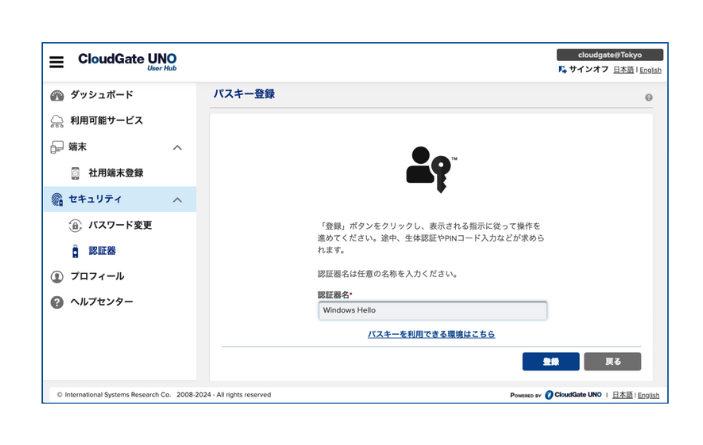Click the 社用端末登録 phone icon
The image size is (703, 445).
pos(75,173)
